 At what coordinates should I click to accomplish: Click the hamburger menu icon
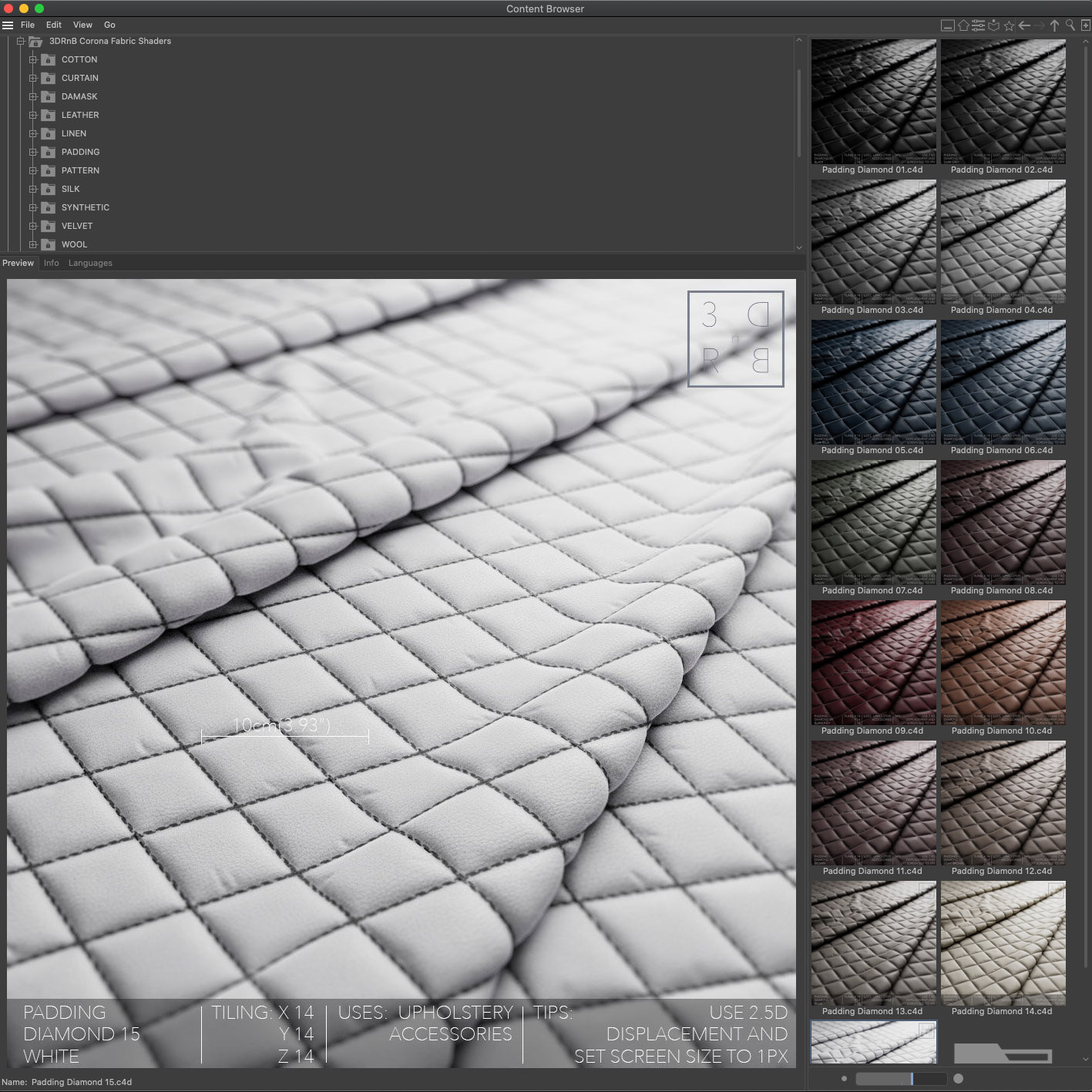[x=8, y=25]
